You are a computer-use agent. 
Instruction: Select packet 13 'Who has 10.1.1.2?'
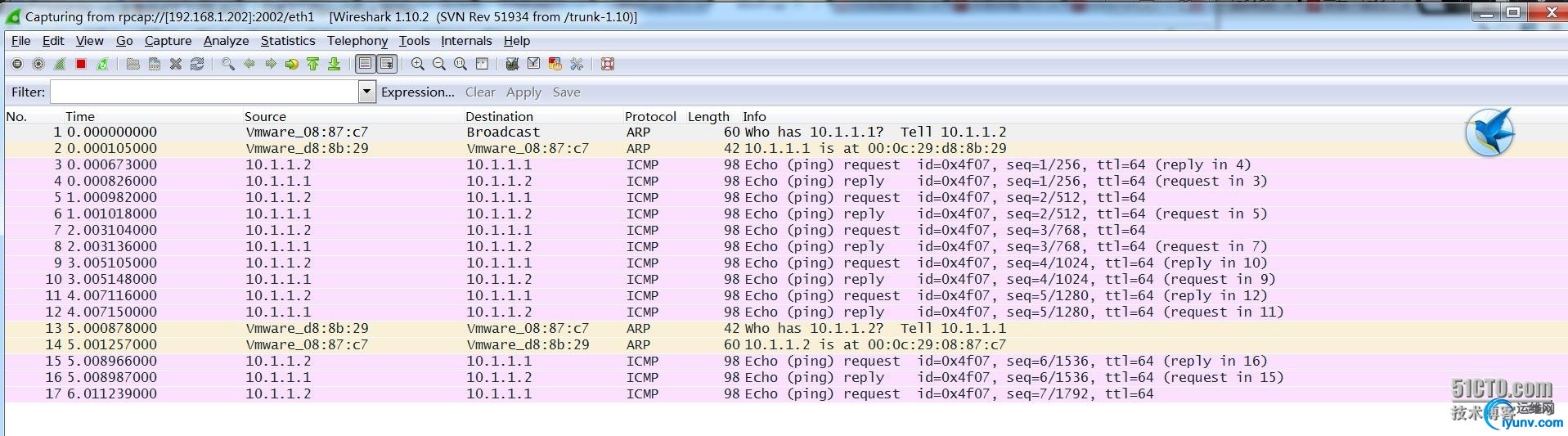pyautogui.click(x=785, y=328)
